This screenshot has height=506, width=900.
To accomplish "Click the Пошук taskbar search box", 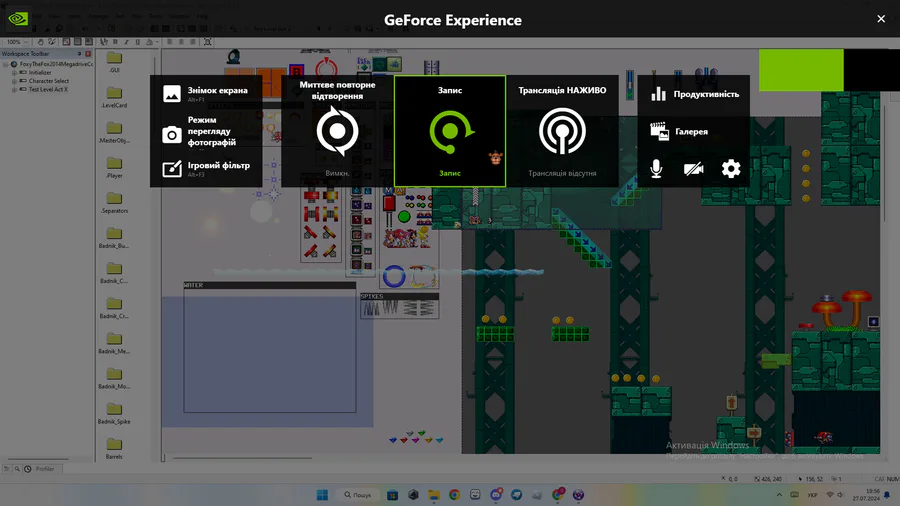I will pyautogui.click(x=358, y=495).
